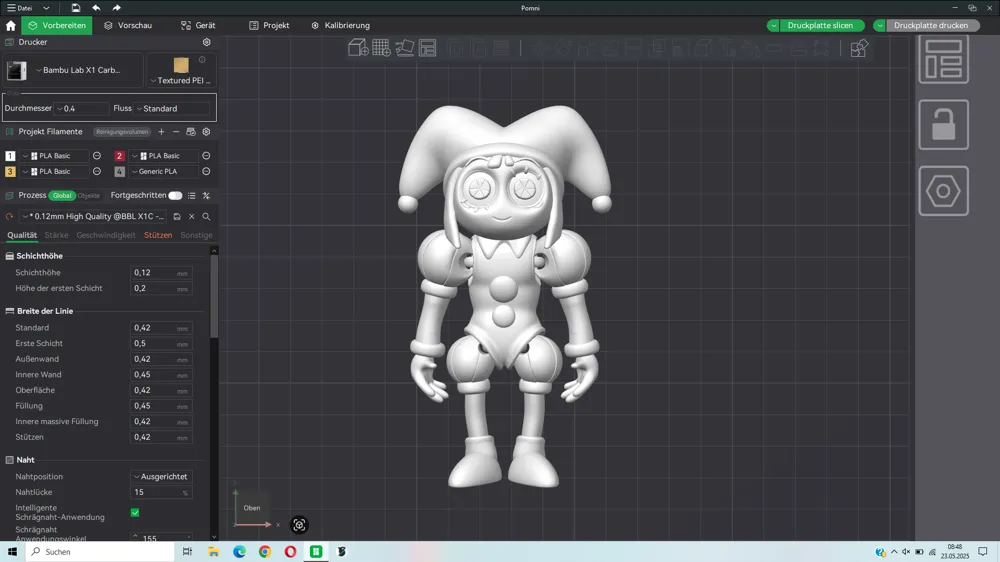
Task: Click the Schichthöhe 0,12 input field
Action: 161,272
